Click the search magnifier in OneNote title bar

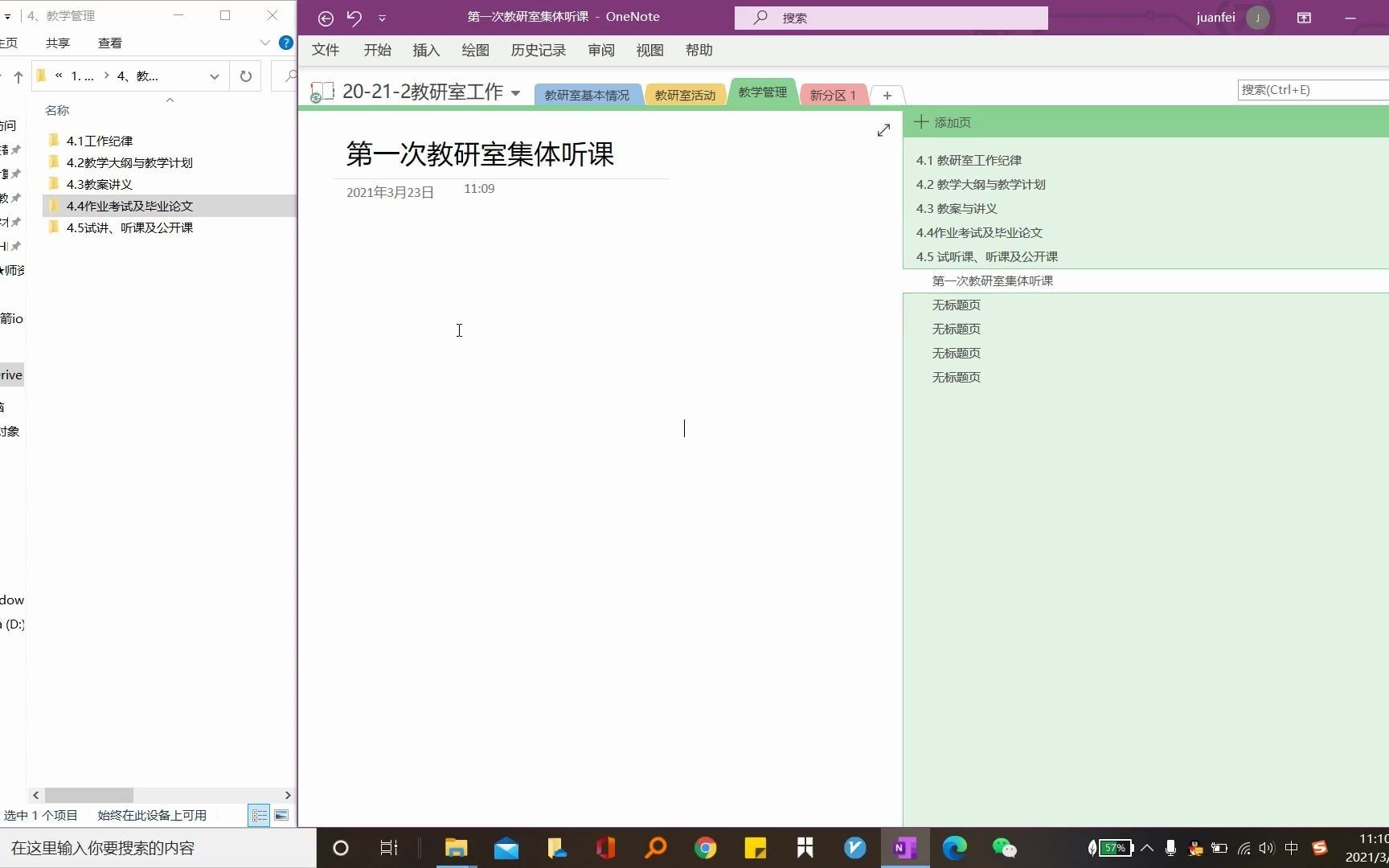point(759,17)
